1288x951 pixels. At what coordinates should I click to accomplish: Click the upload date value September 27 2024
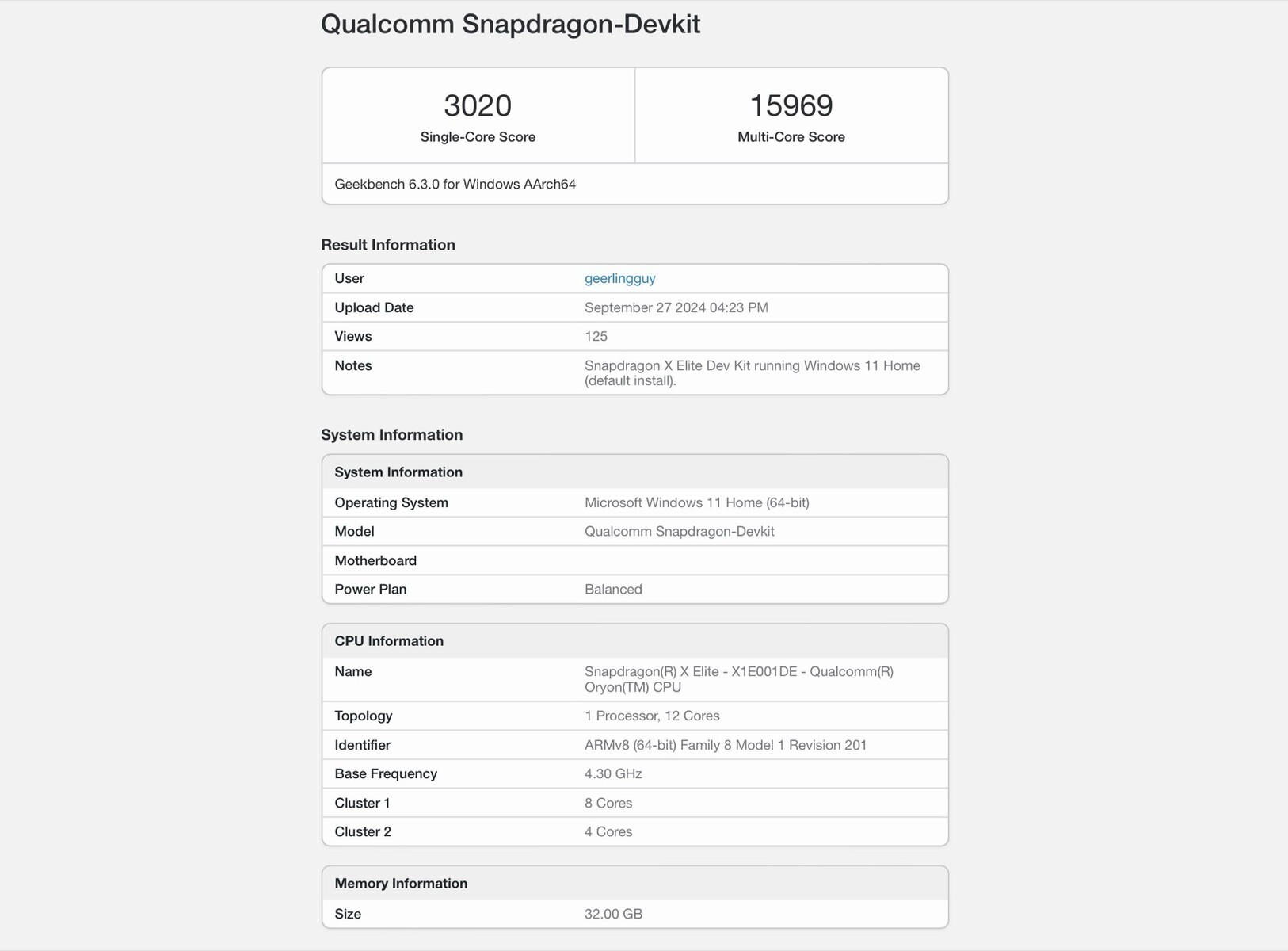coord(676,307)
